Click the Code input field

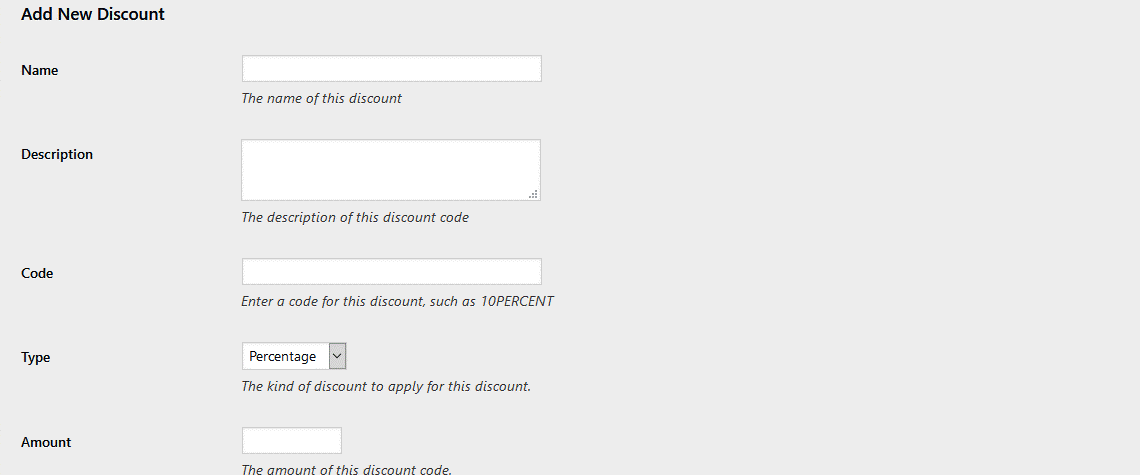click(x=391, y=271)
